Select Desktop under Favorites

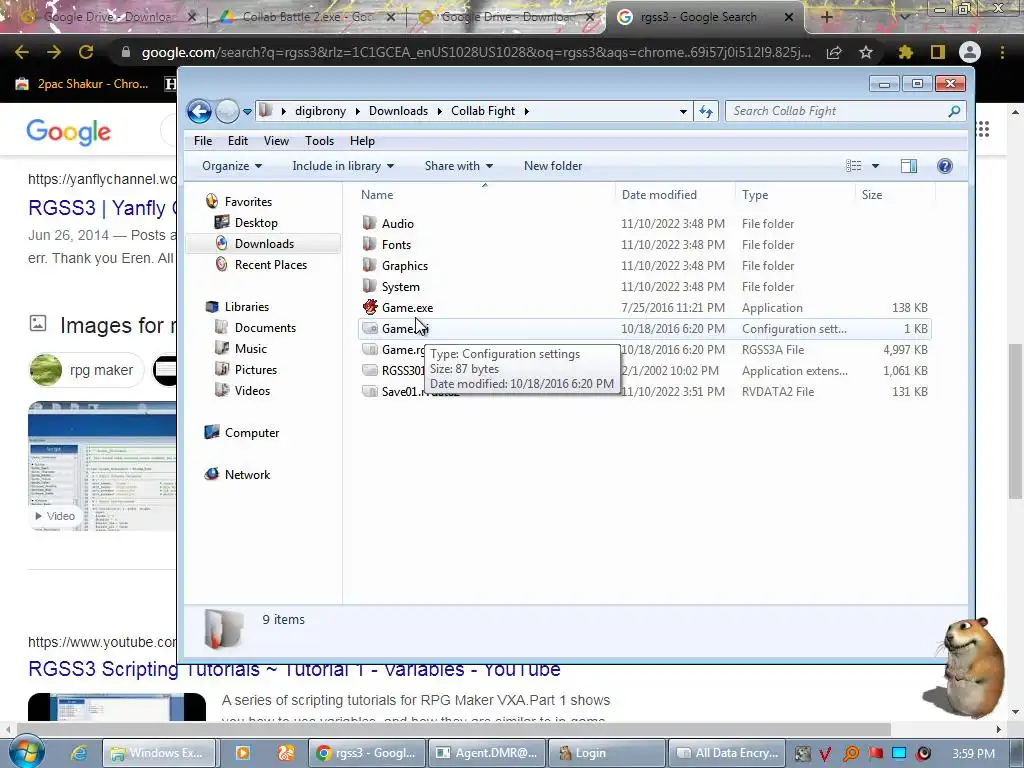tap(256, 223)
